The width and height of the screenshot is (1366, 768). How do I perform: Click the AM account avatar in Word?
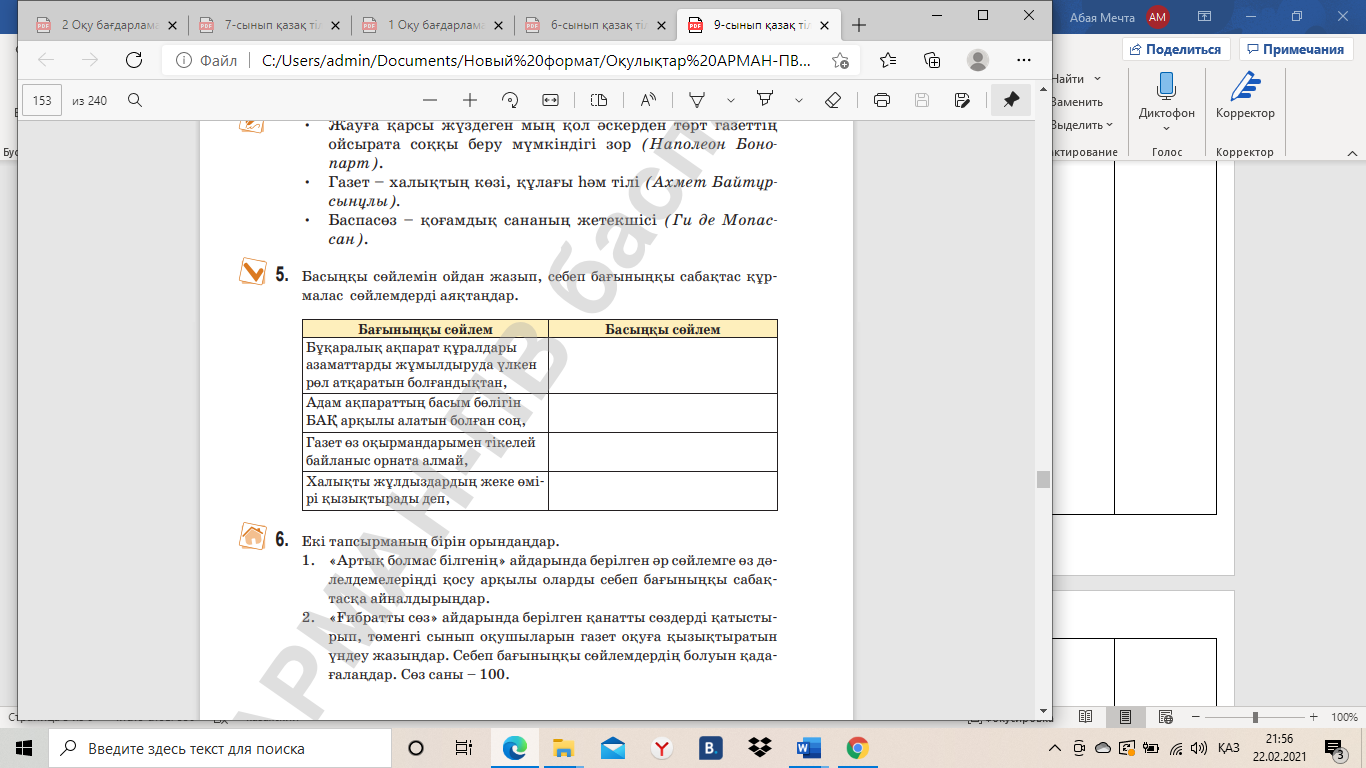[1157, 16]
